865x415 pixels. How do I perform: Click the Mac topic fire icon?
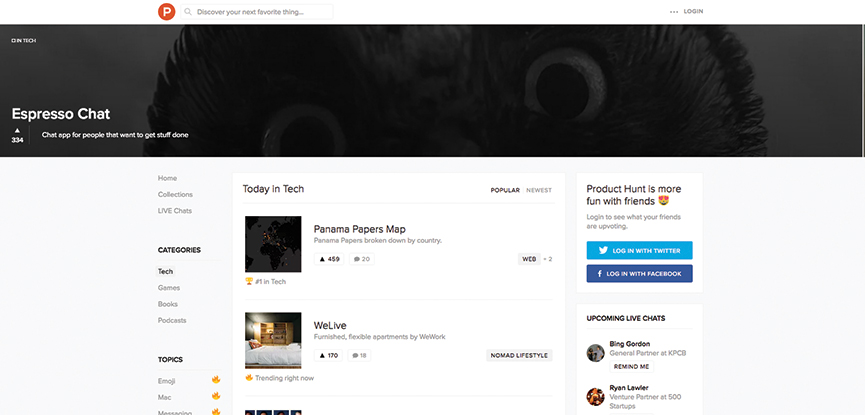216,396
